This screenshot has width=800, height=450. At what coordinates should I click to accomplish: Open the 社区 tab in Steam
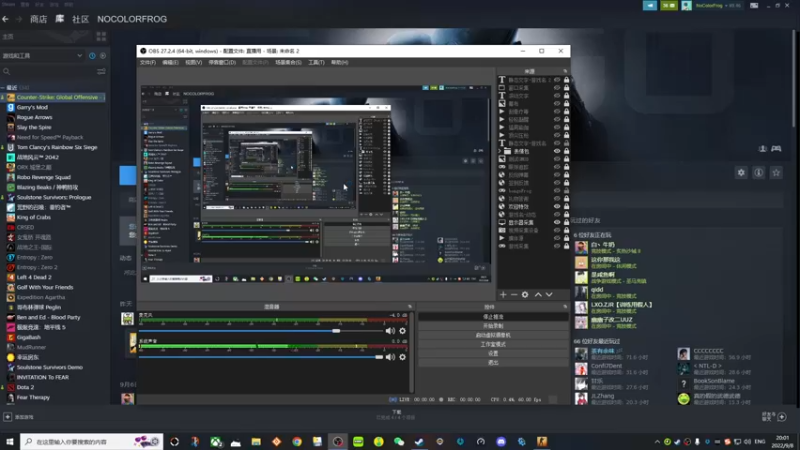coord(80,19)
